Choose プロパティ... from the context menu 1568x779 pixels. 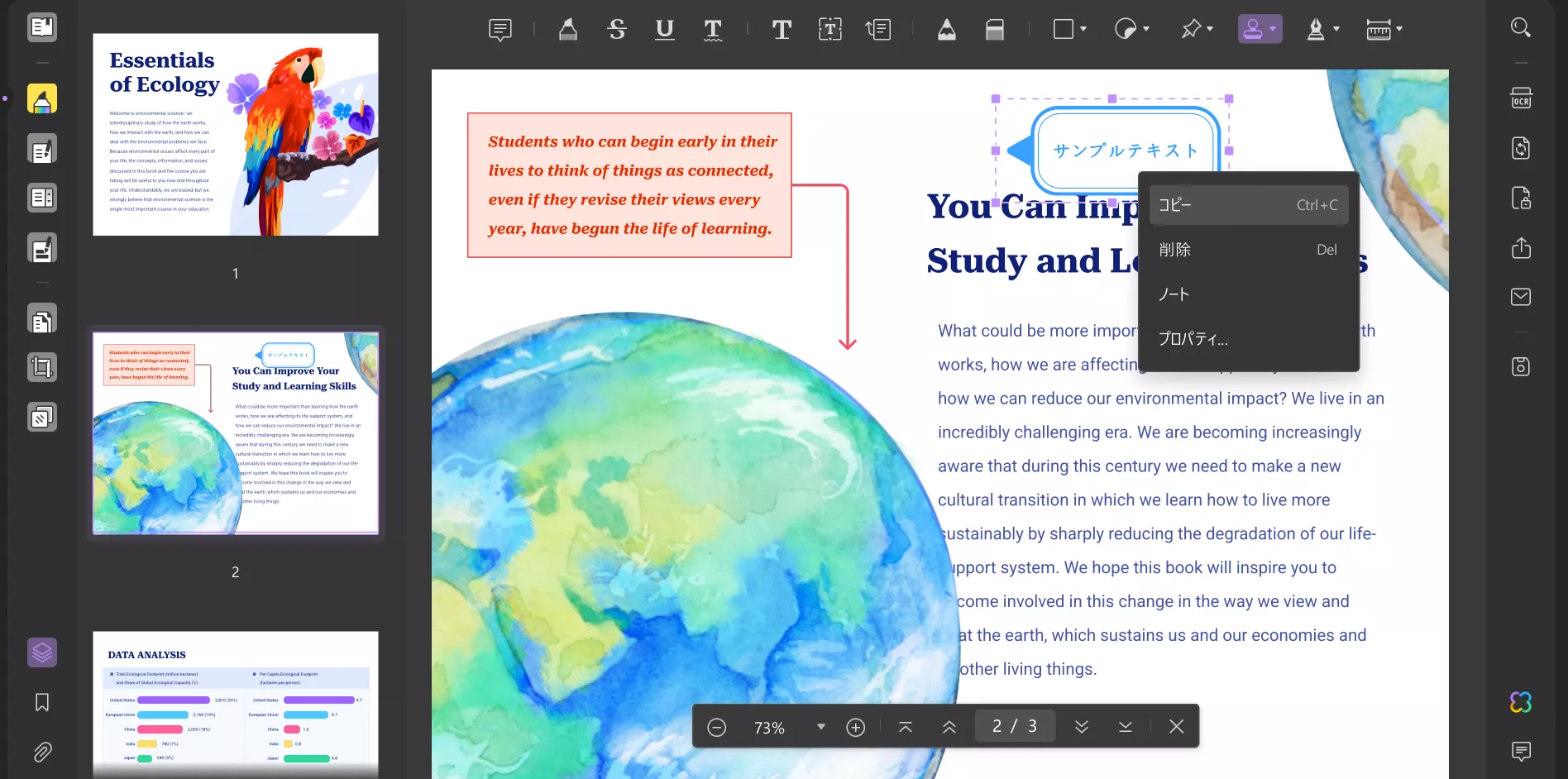[x=1249, y=339]
